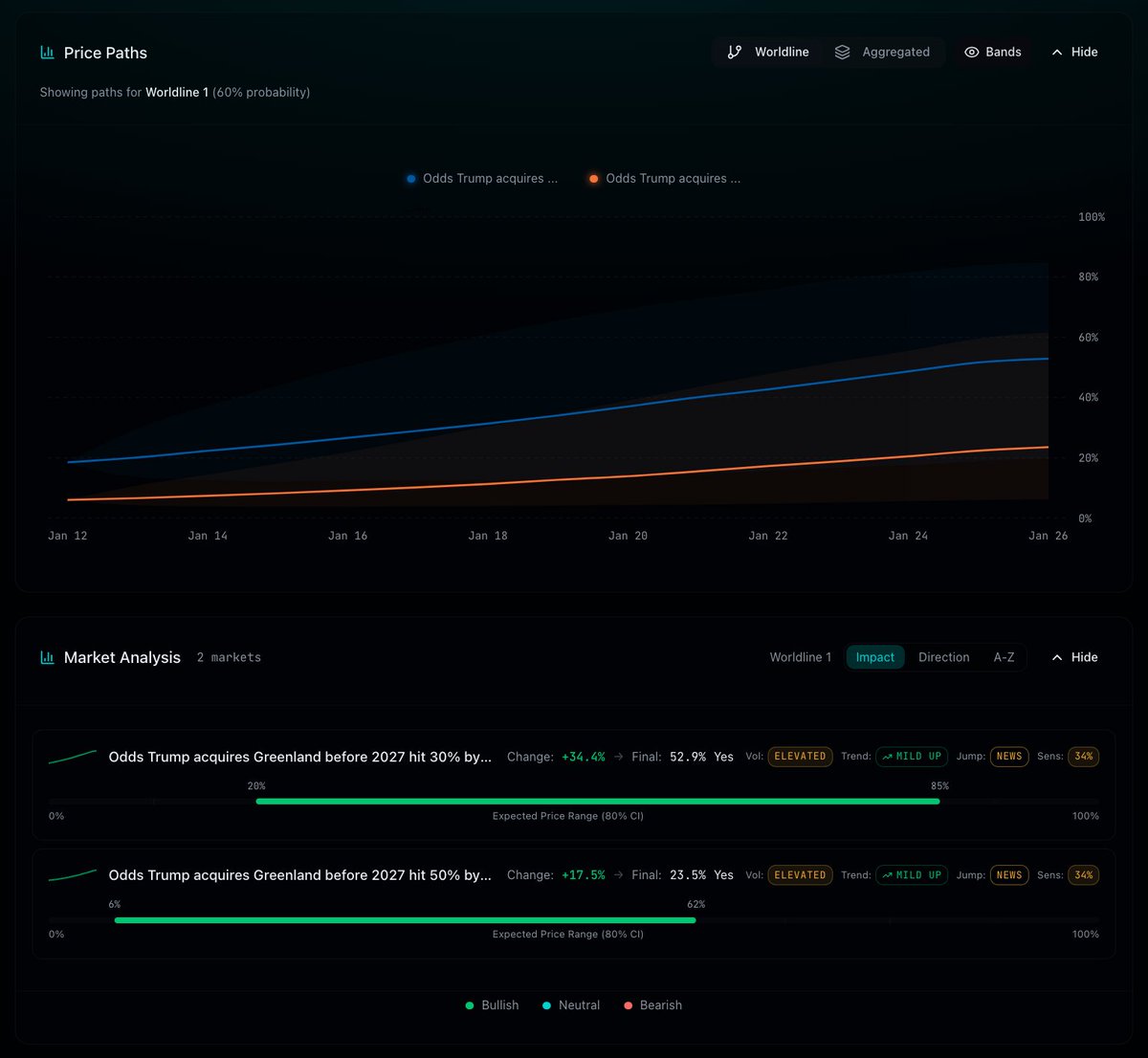Viewport: 1148px width, 1058px height.
Task: Click Bullish legend green dot
Action: pos(470,1005)
